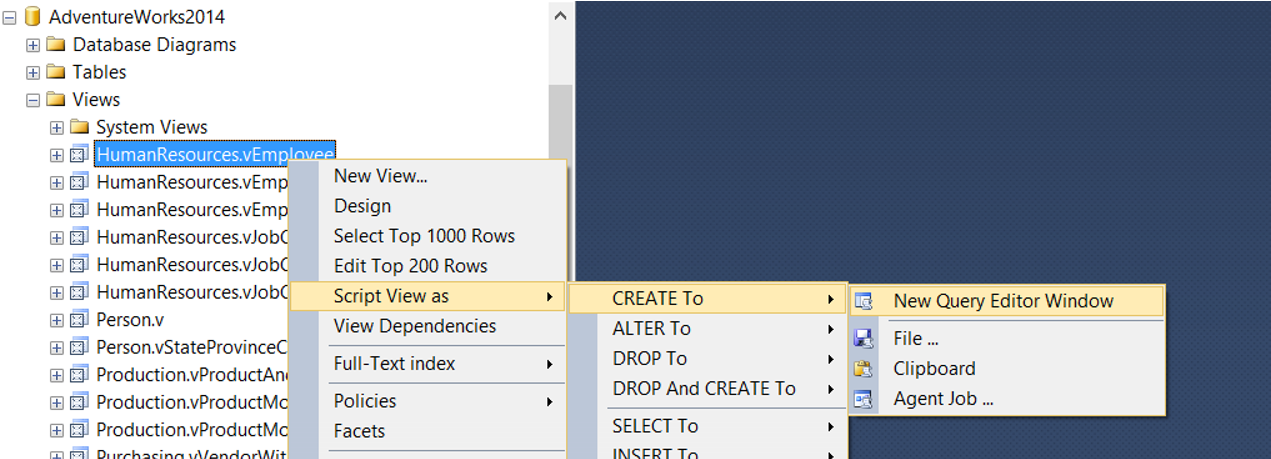
Task: Click the Clipboard icon in the submenu
Action: (864, 369)
